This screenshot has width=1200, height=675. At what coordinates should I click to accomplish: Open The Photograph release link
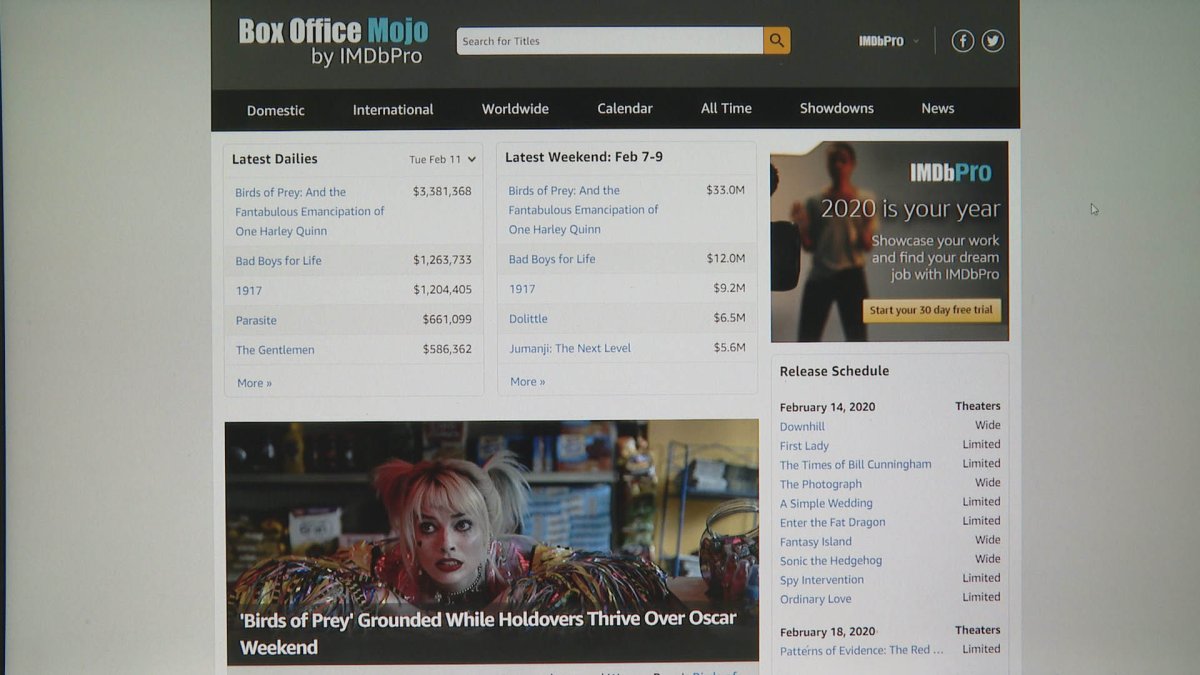[x=820, y=484]
